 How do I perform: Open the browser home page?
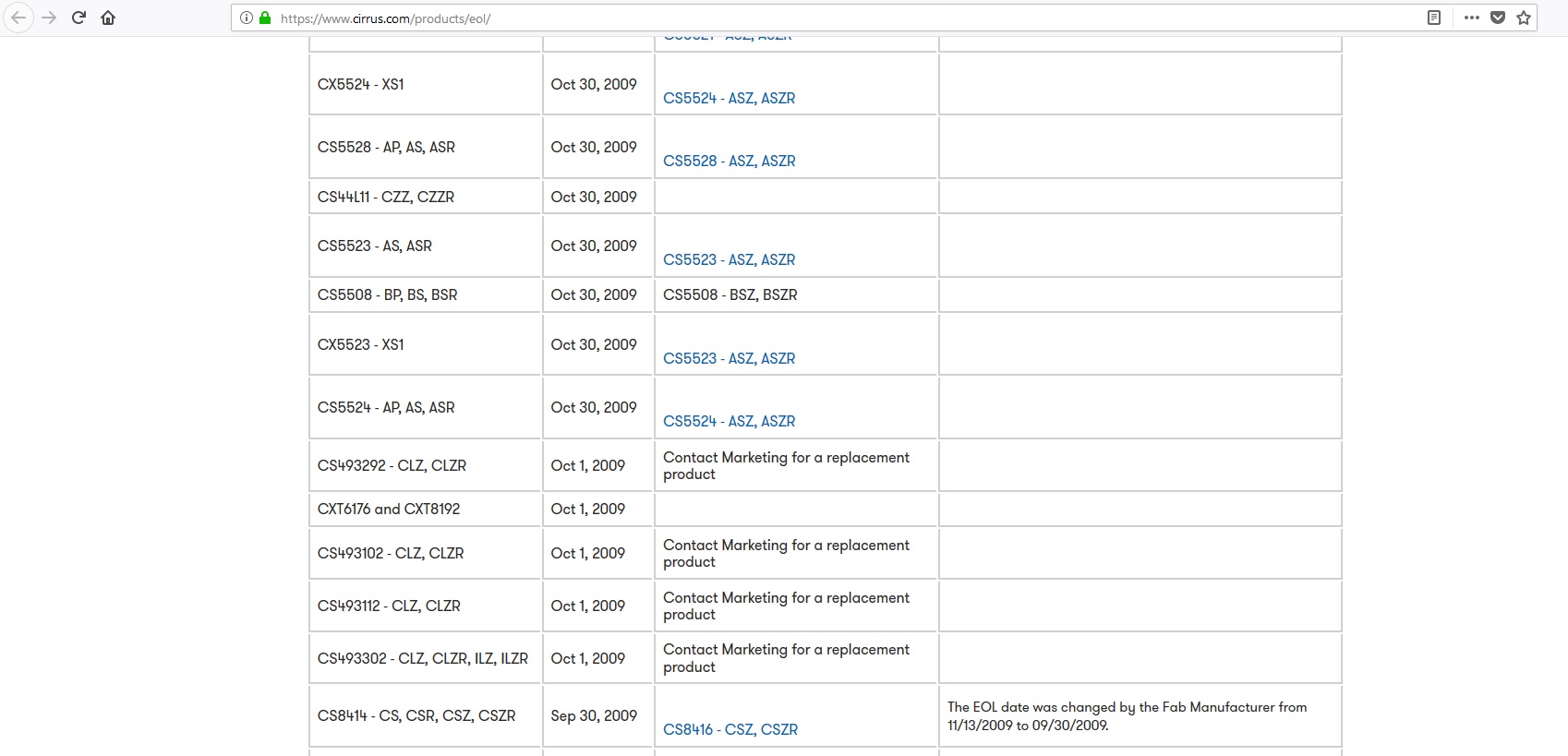click(108, 18)
